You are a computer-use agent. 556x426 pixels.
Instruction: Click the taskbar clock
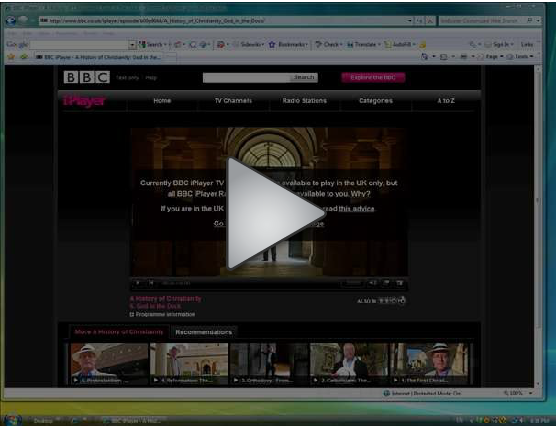(x=540, y=421)
